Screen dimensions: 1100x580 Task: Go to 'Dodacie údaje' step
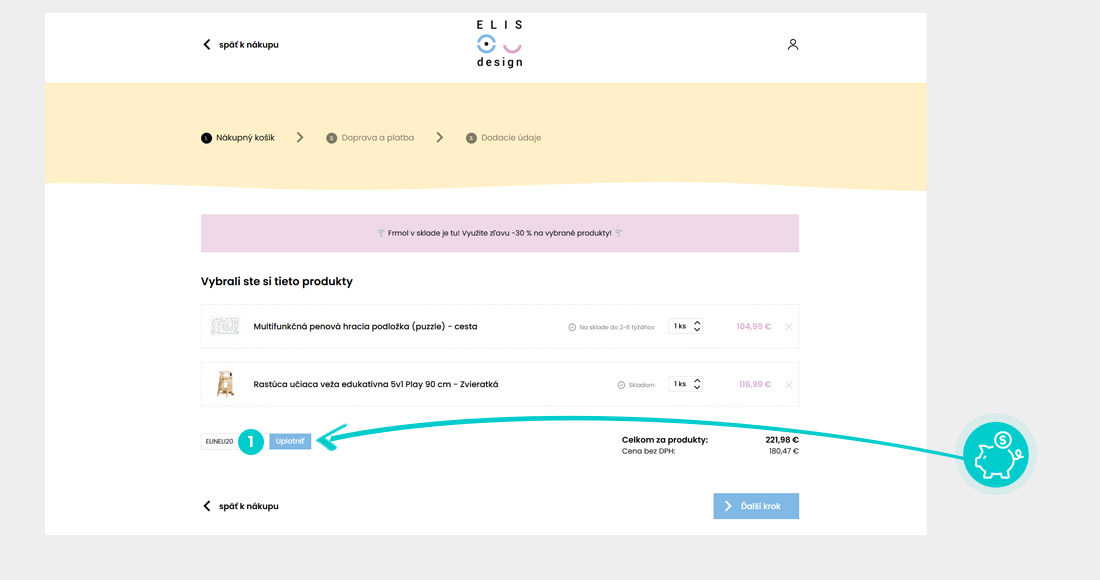[504, 137]
